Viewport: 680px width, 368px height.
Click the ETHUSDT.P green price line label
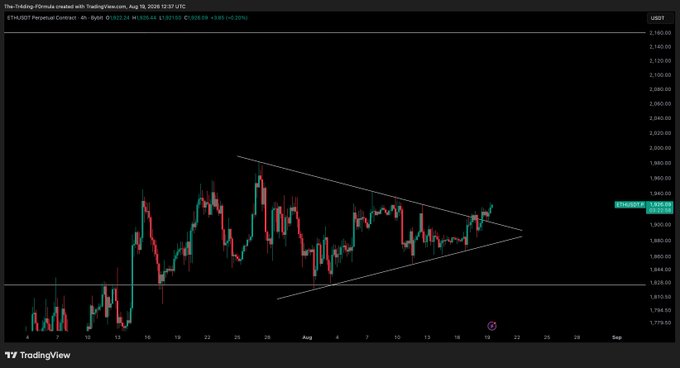(630, 205)
